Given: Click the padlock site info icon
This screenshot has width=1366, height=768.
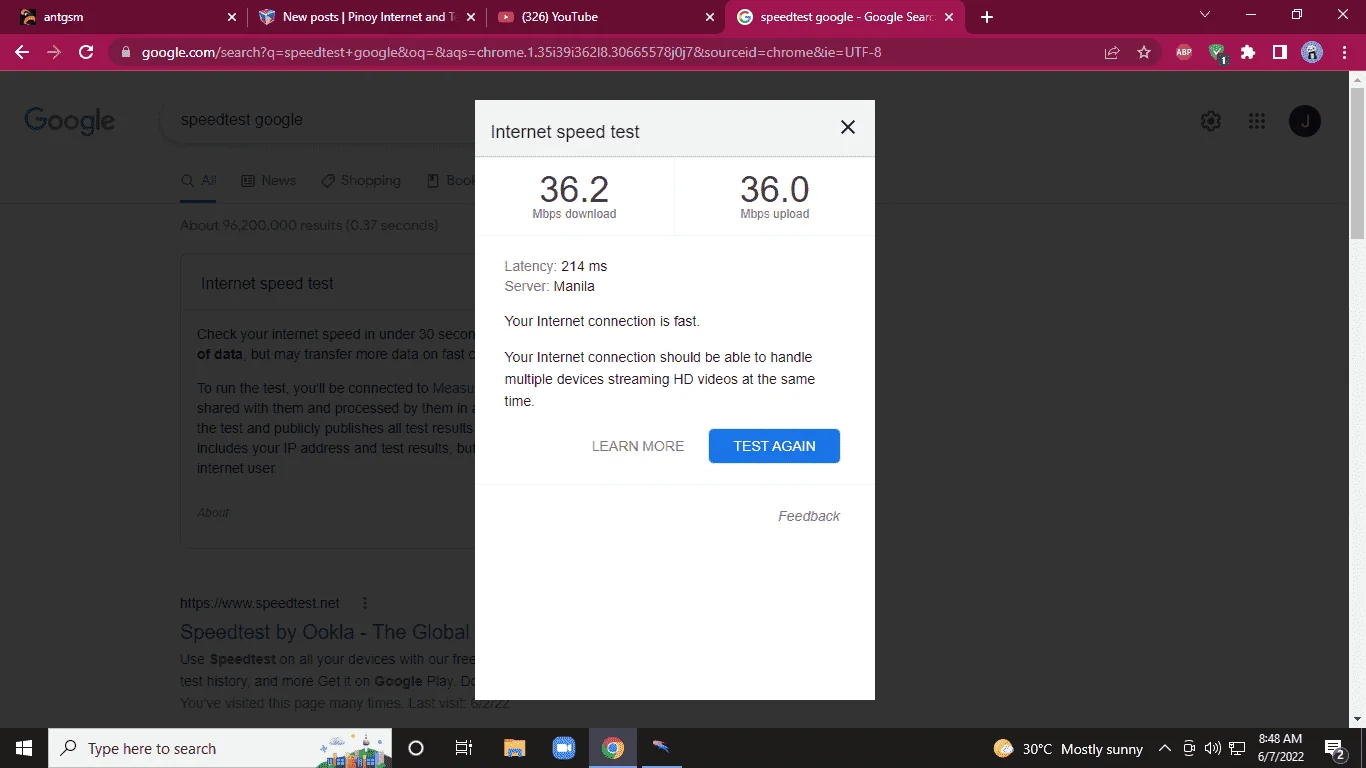Looking at the screenshot, I should pyautogui.click(x=125, y=52).
